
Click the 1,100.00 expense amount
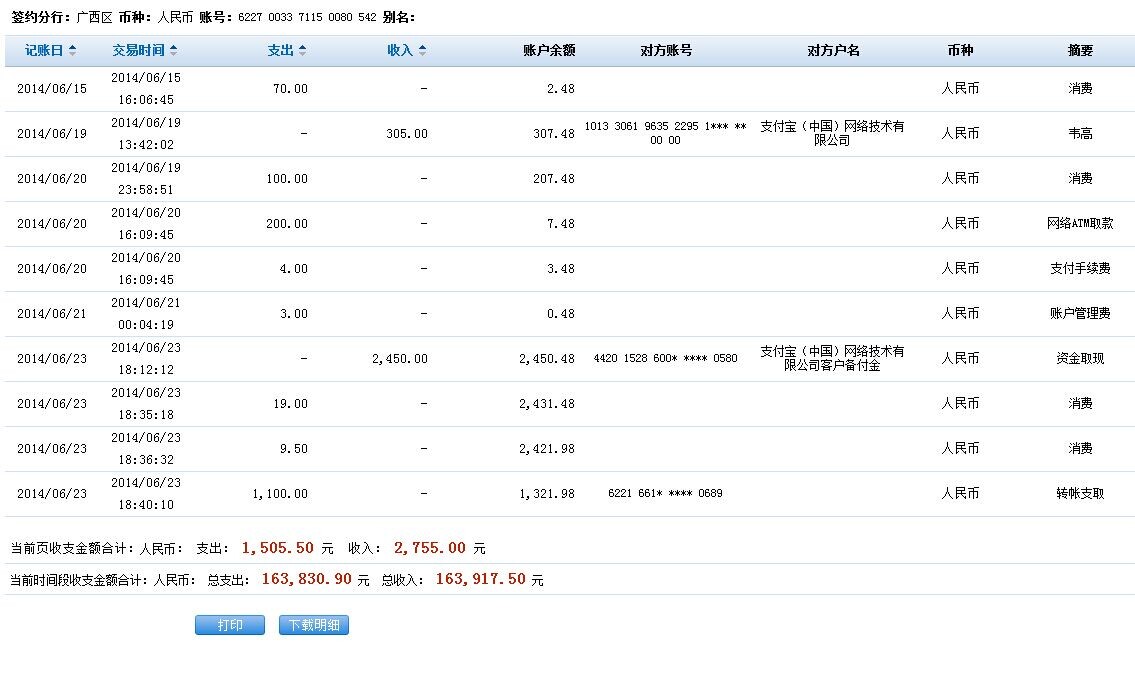coord(280,494)
